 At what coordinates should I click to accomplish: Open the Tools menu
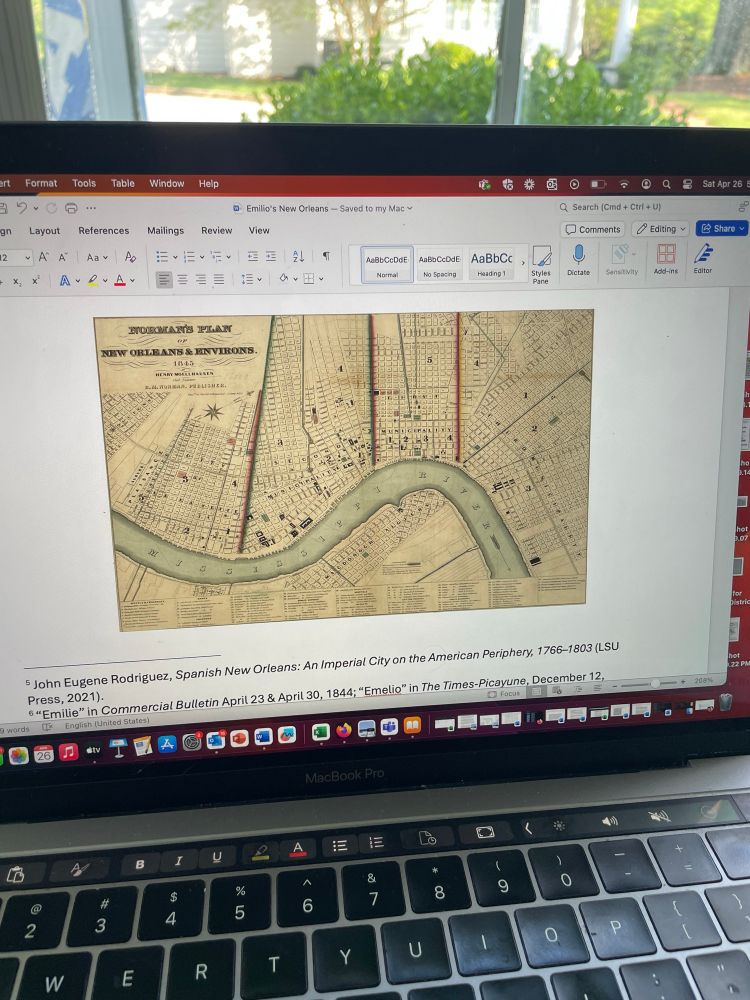84,184
